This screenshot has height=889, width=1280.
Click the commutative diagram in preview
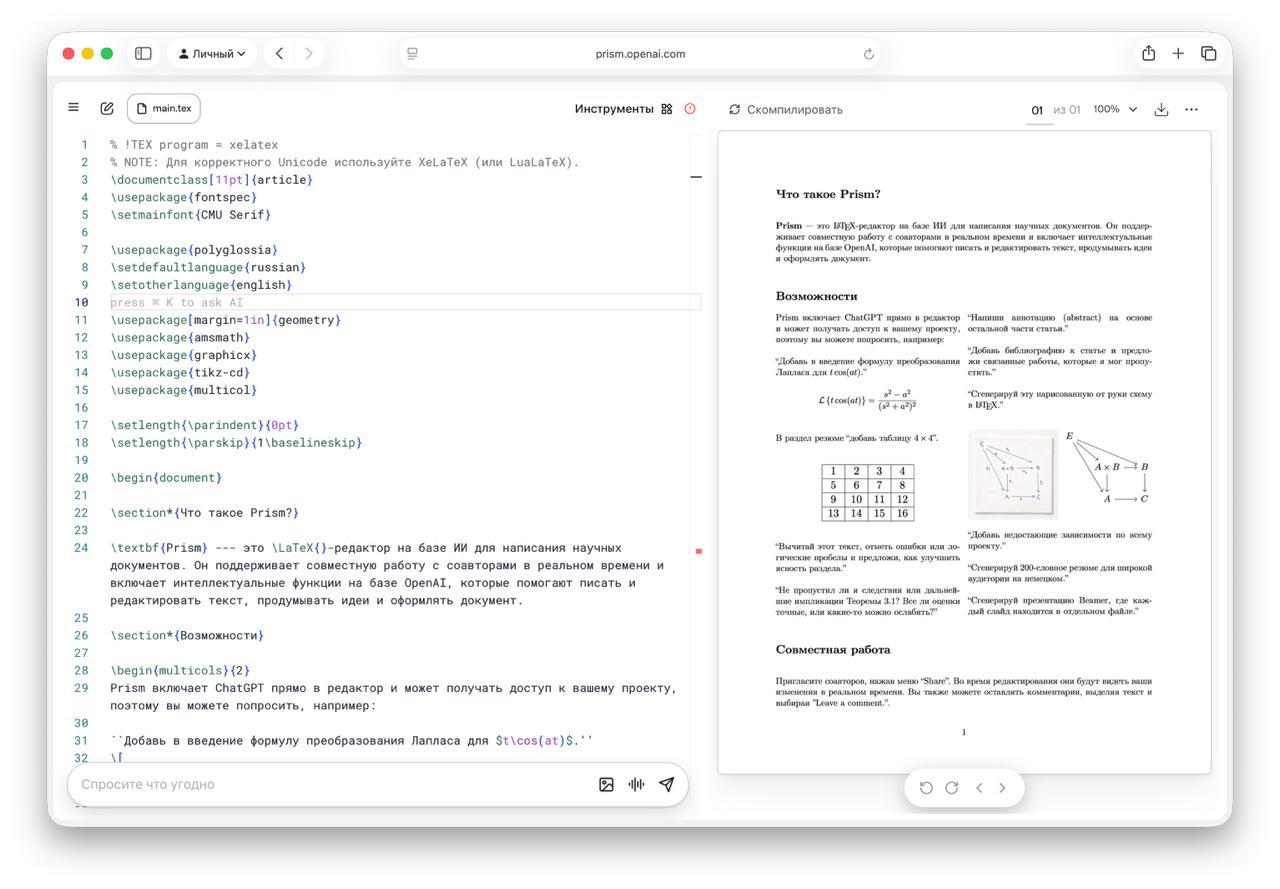coord(1107,467)
